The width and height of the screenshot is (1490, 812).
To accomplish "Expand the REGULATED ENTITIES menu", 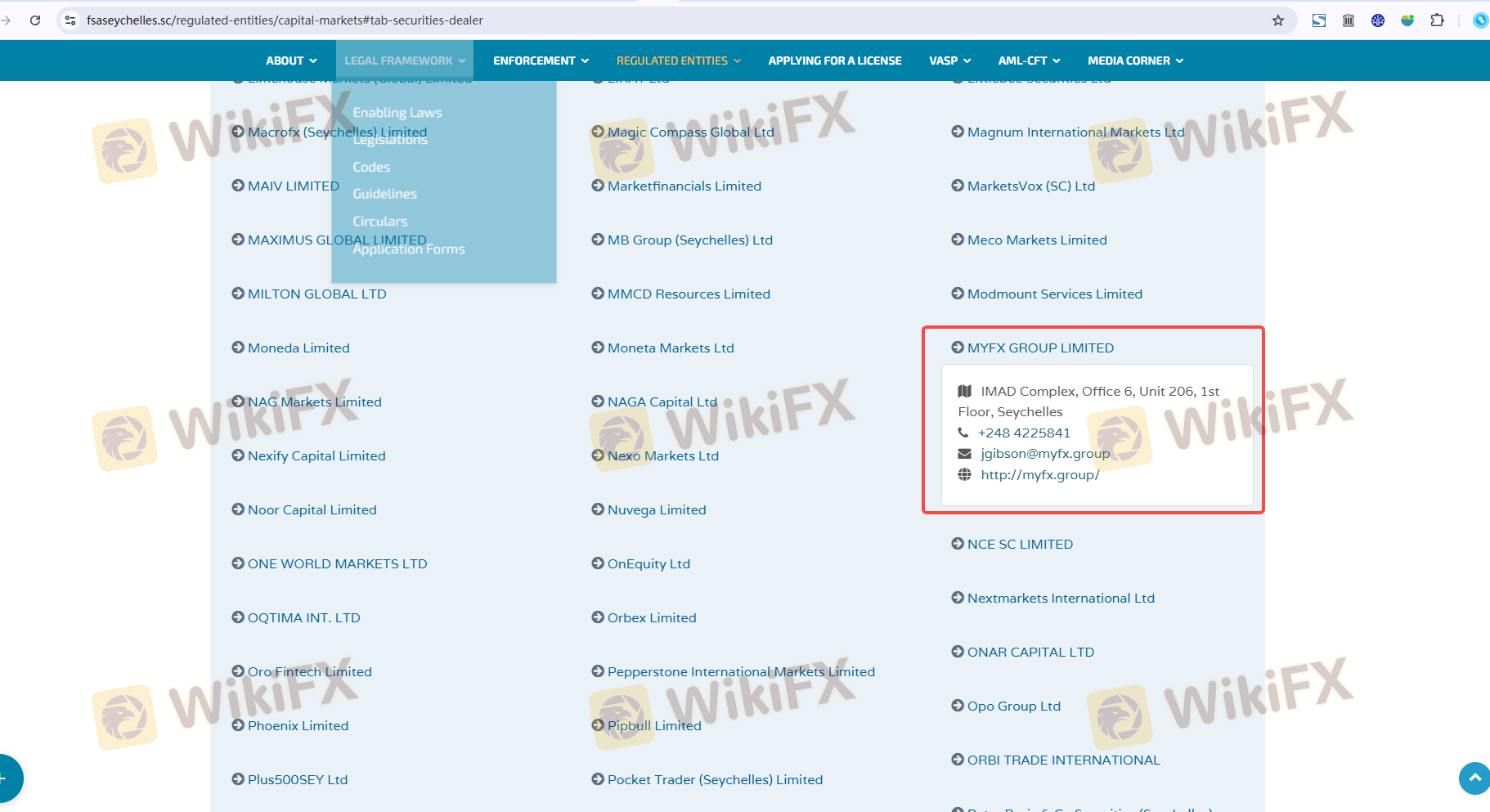I will [678, 61].
